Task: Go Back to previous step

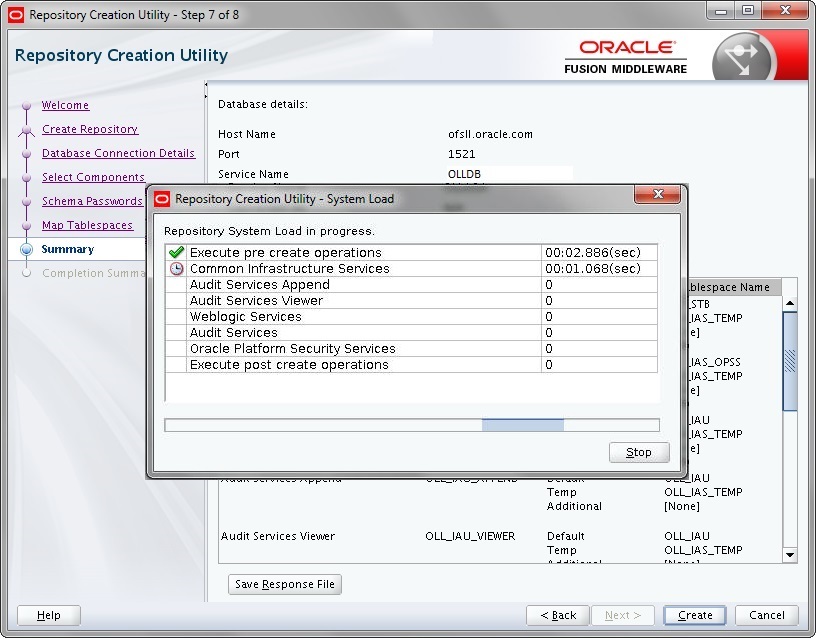Action: pyautogui.click(x=558, y=616)
